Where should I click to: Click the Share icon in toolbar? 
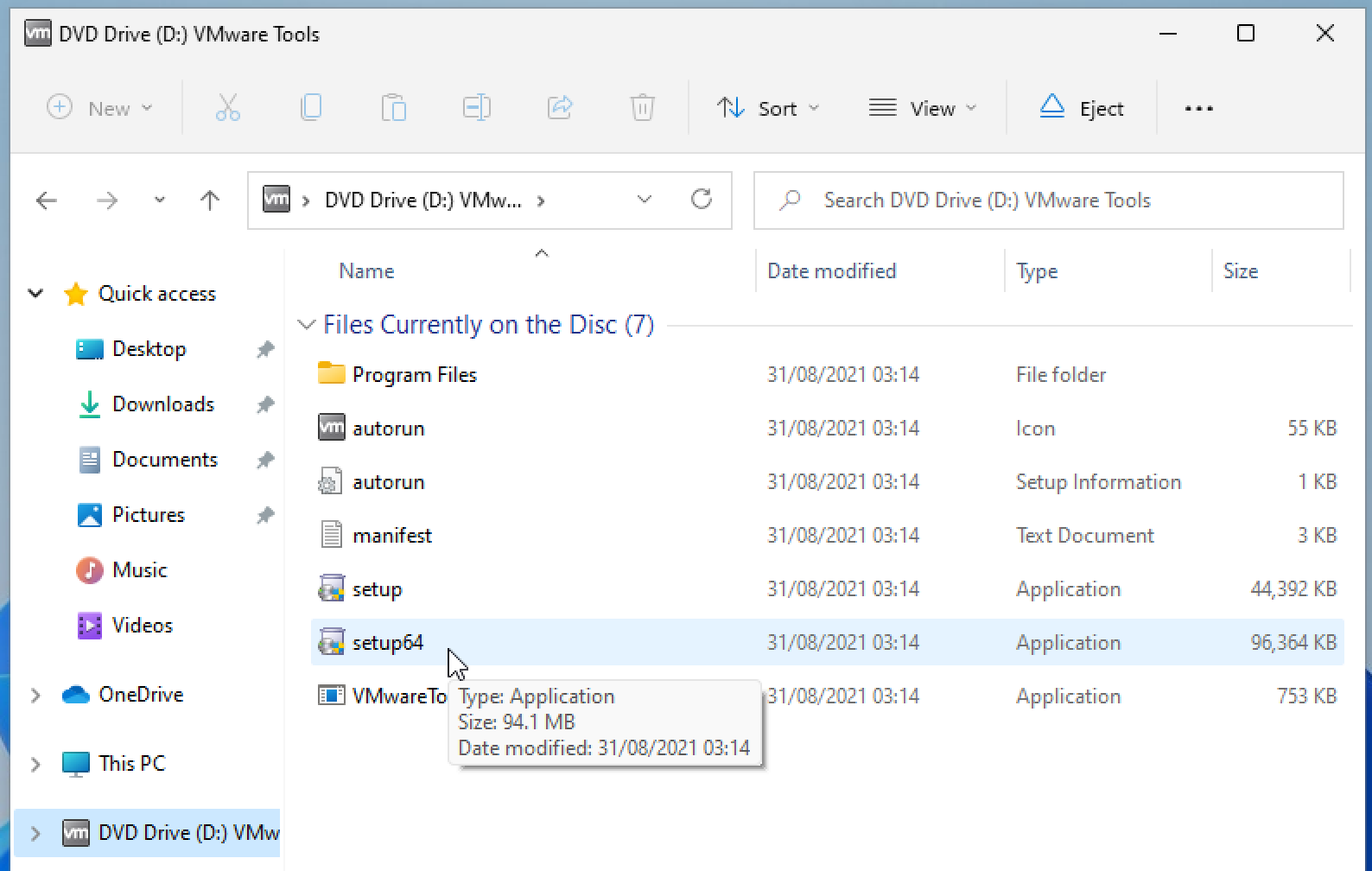coord(560,108)
